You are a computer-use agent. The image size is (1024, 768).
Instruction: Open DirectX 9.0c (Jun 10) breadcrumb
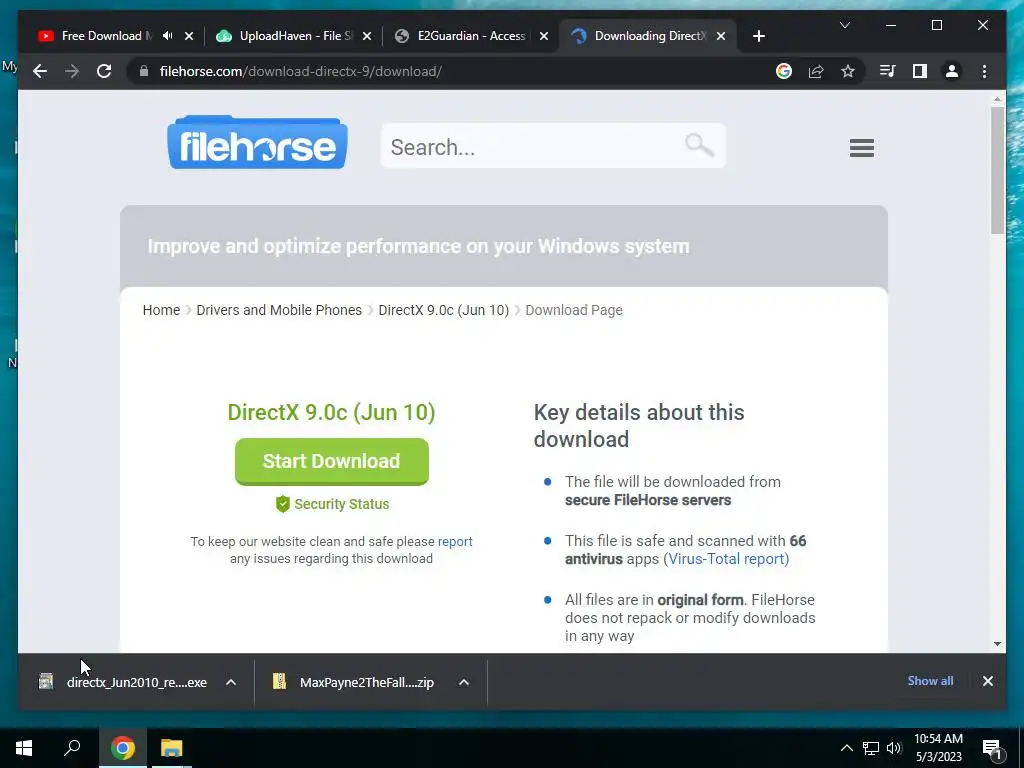(x=443, y=310)
